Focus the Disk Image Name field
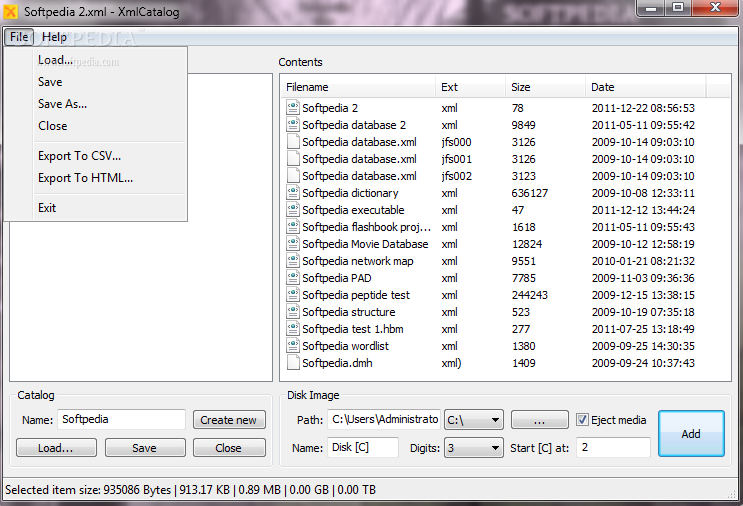 (x=362, y=447)
